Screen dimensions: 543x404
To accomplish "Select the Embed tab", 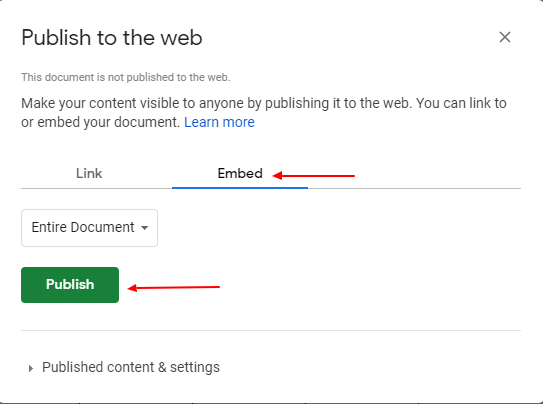I will [x=240, y=173].
